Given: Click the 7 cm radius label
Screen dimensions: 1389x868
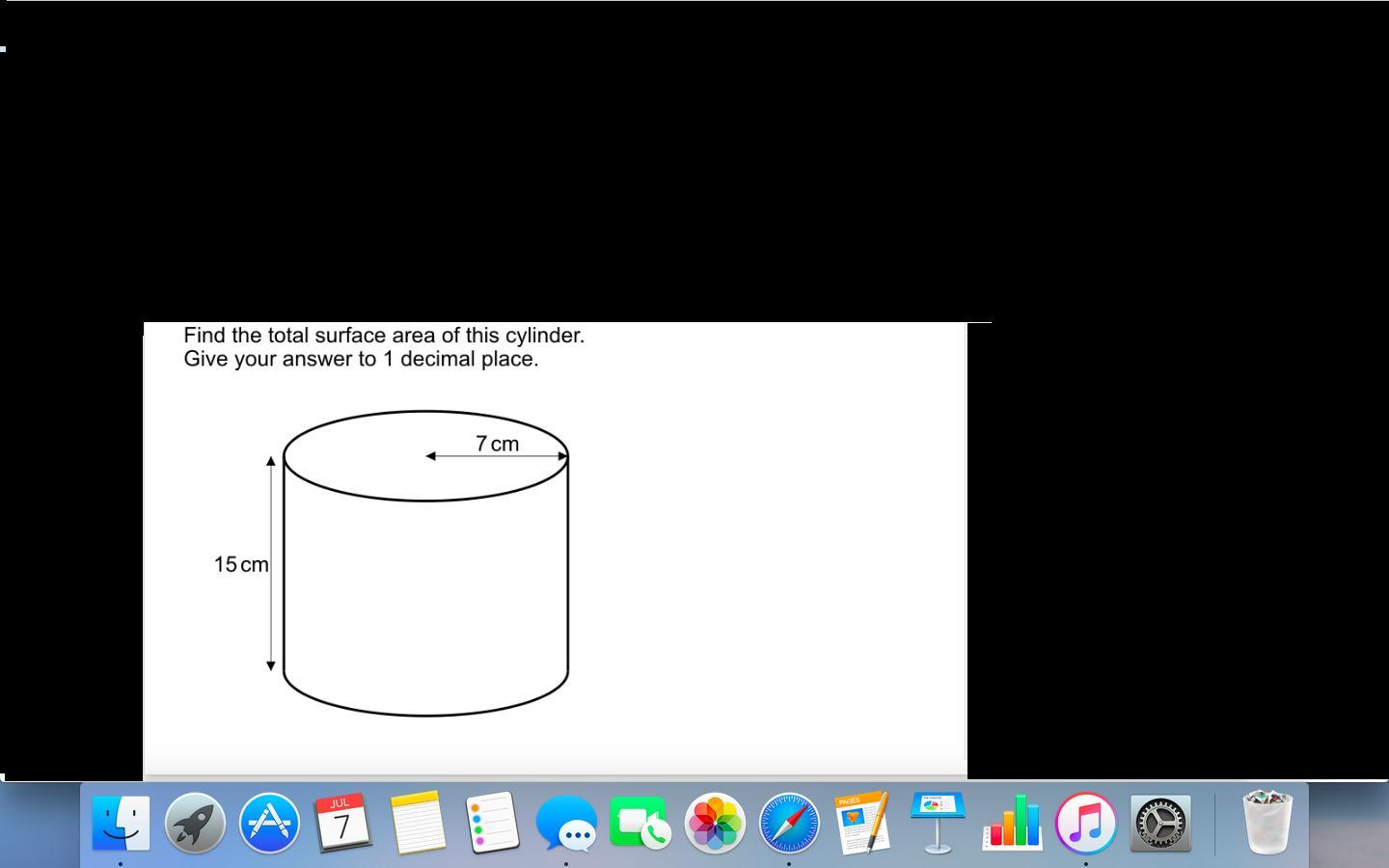Looking at the screenshot, I should click(x=497, y=444).
